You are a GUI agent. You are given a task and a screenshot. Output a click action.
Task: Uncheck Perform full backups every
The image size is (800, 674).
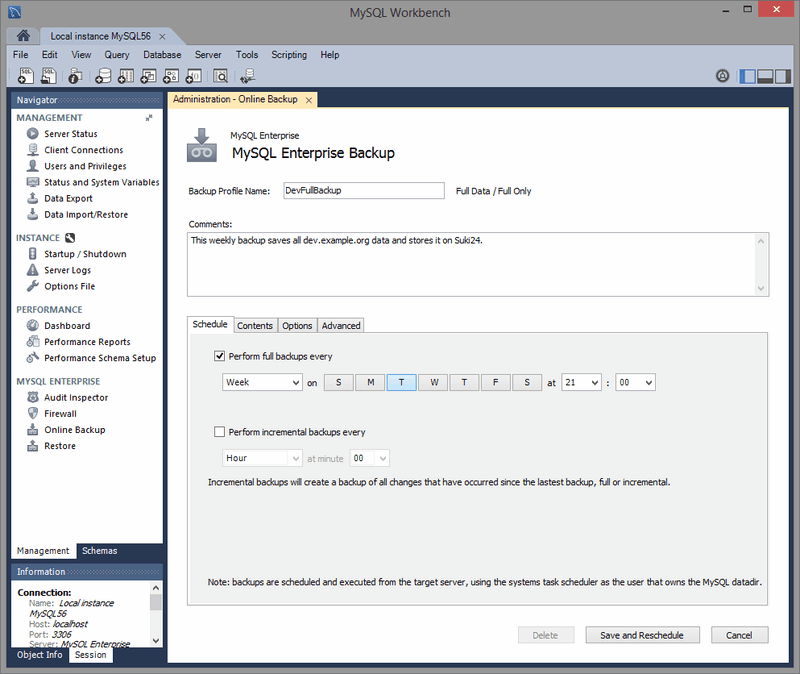pyautogui.click(x=219, y=356)
